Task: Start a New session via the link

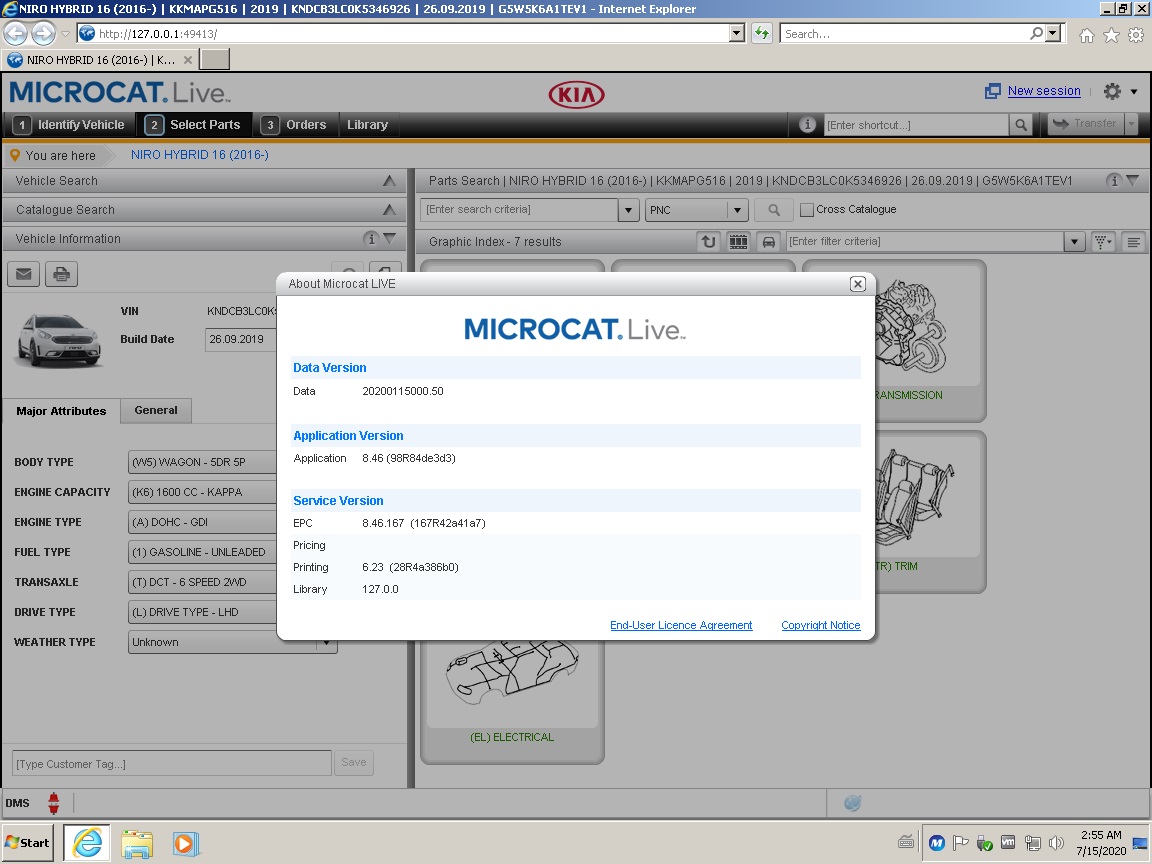Action: click(x=1044, y=91)
